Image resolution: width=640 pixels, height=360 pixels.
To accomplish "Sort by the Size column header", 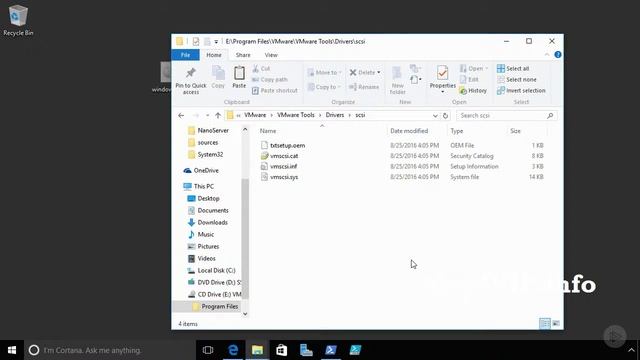I will (516, 131).
